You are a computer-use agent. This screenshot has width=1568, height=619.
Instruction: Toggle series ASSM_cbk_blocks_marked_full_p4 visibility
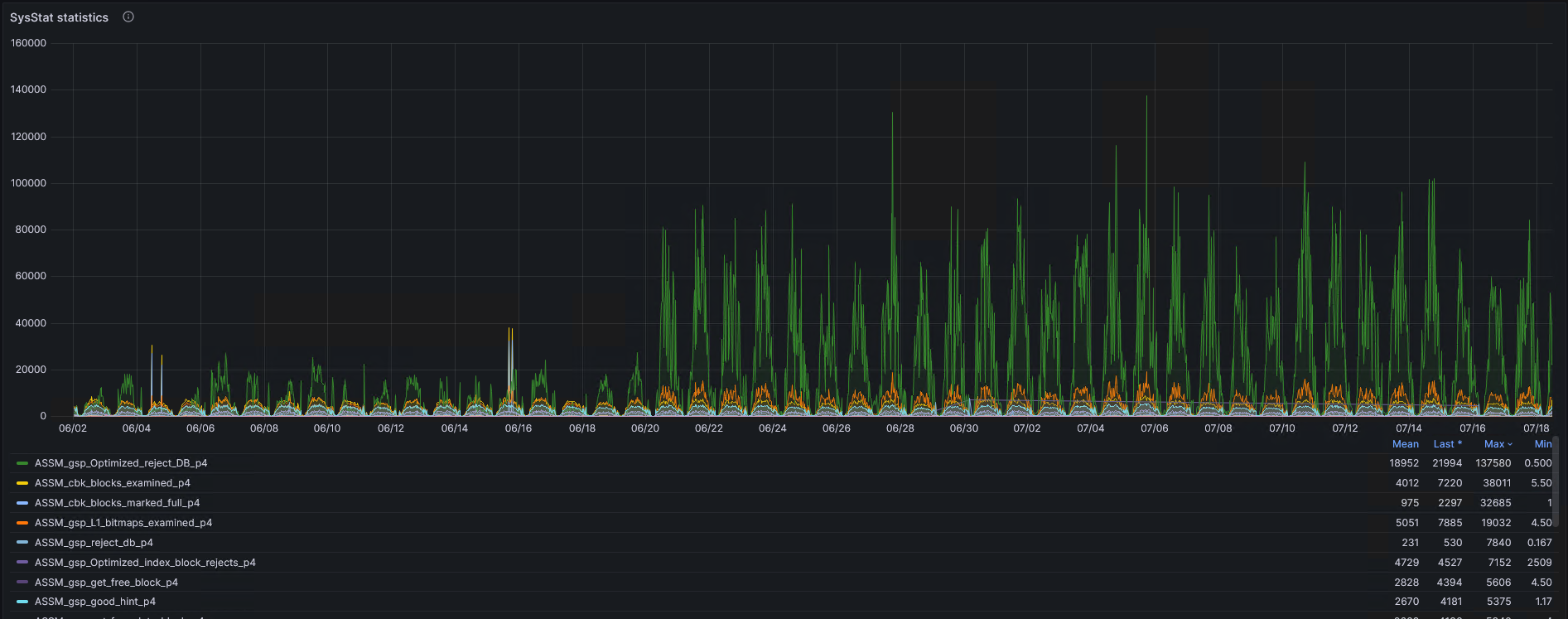(117, 503)
